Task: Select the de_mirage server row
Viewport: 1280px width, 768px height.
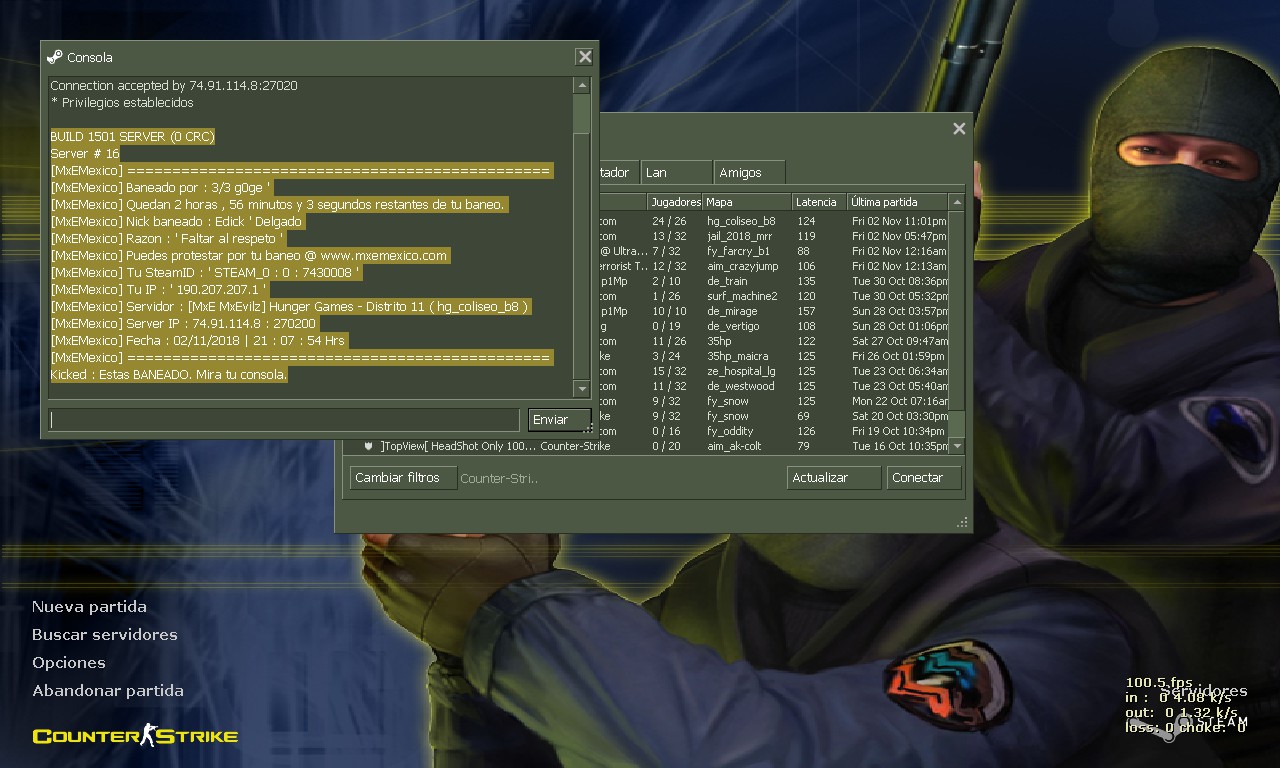Action: click(x=773, y=311)
